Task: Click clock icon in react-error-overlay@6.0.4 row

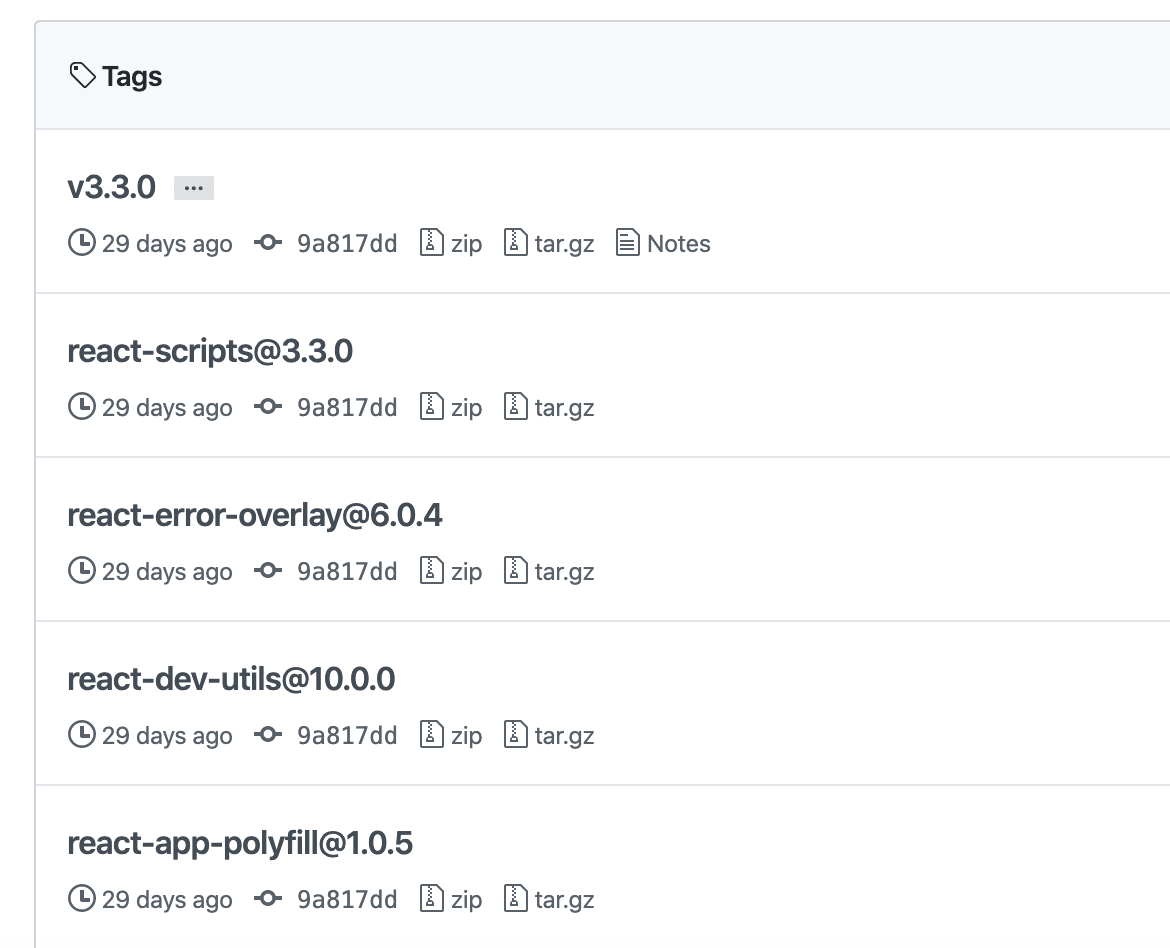Action: 81,571
